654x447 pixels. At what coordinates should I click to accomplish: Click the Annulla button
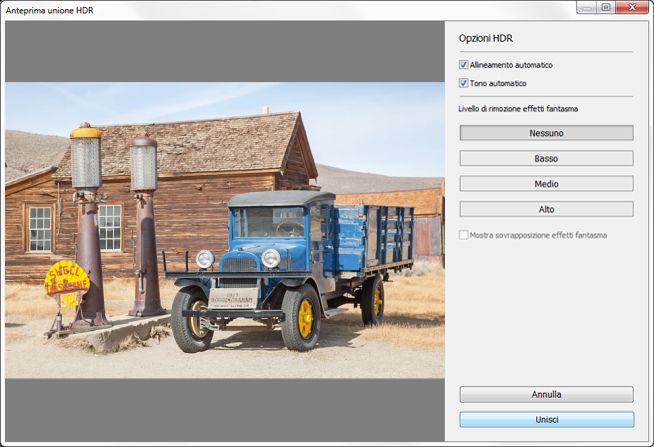[546, 394]
